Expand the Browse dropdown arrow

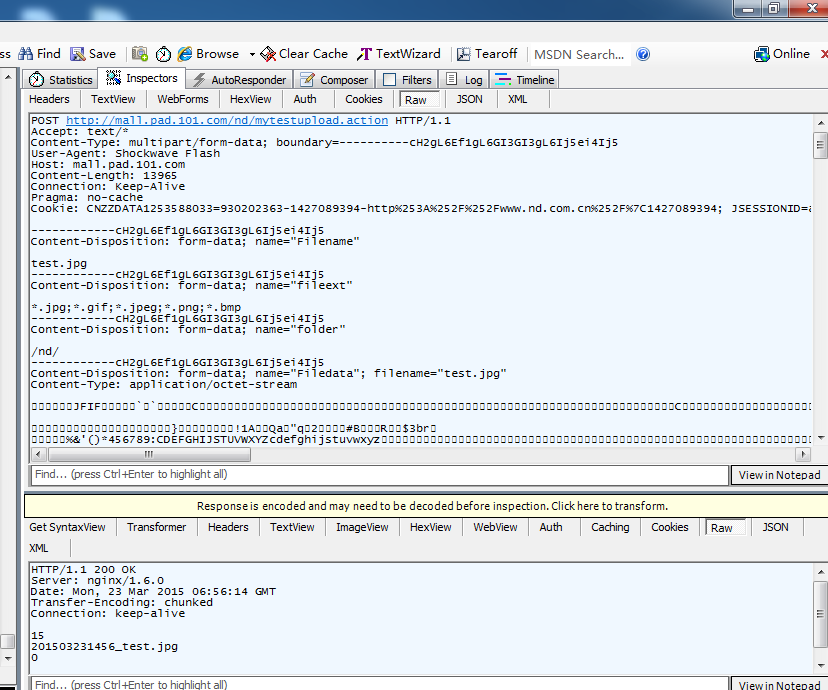pyautogui.click(x=252, y=54)
